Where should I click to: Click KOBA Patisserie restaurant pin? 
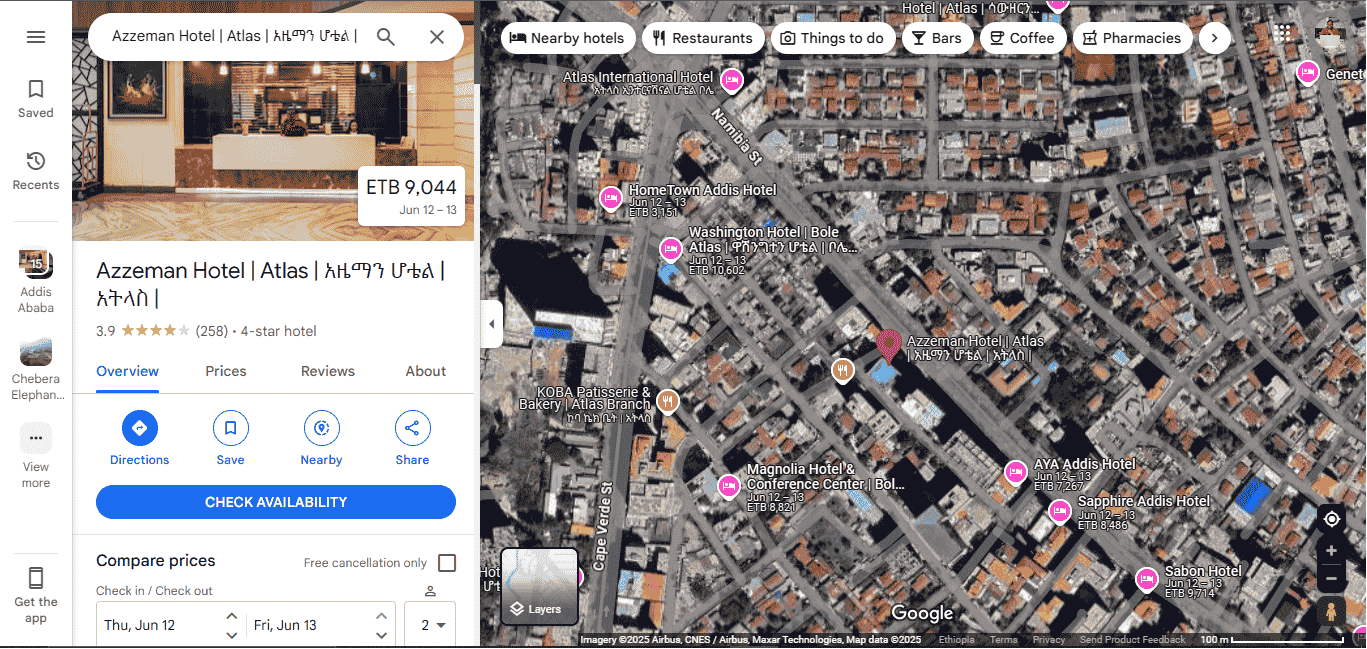pos(668,402)
